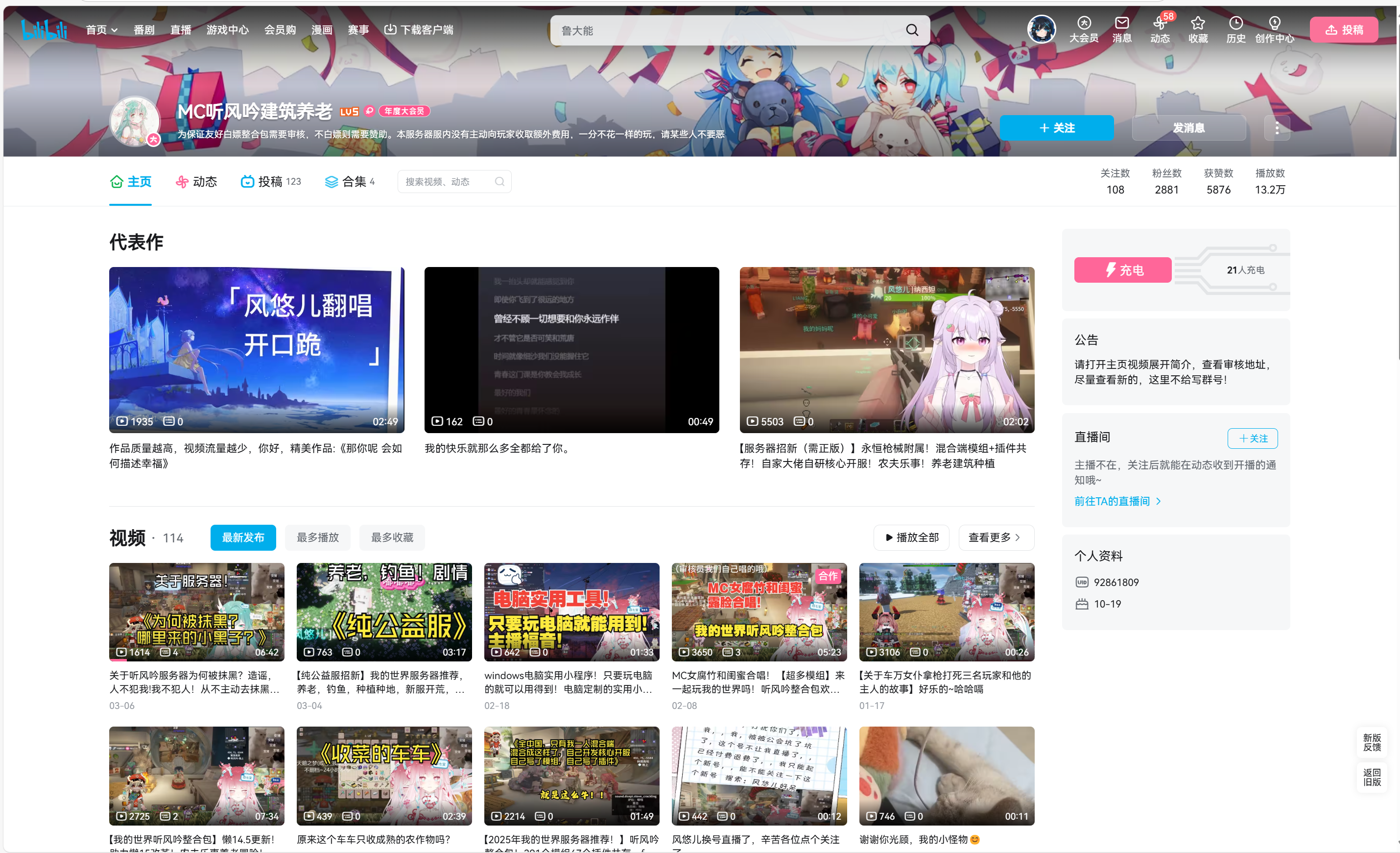Image resolution: width=1400 pixels, height=853 pixels.
Task: Click the search magnifier icon in header
Action: (x=912, y=30)
